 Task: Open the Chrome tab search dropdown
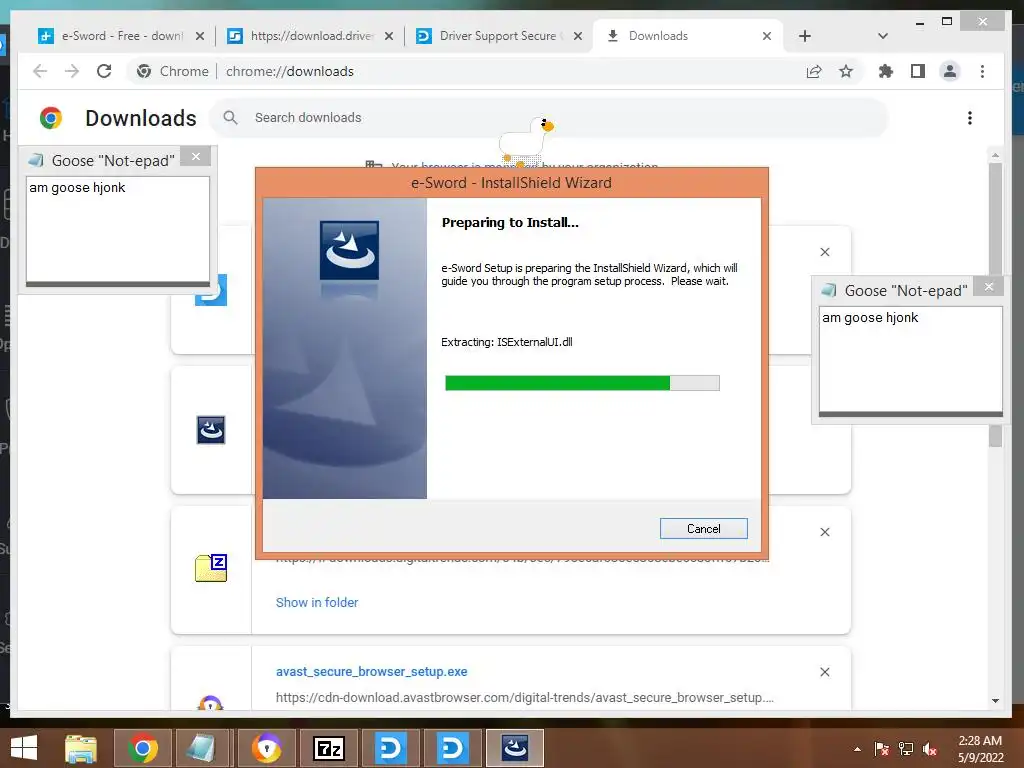pos(882,36)
